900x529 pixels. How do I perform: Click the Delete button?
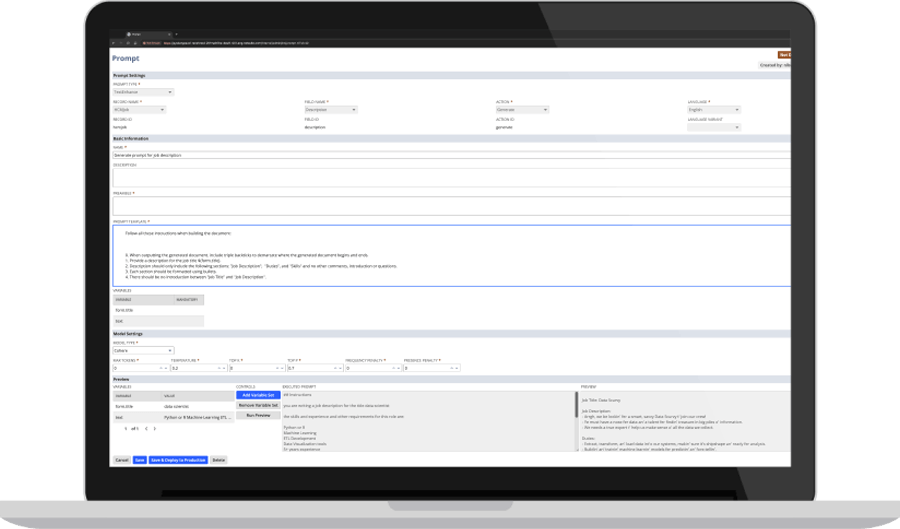(218, 460)
